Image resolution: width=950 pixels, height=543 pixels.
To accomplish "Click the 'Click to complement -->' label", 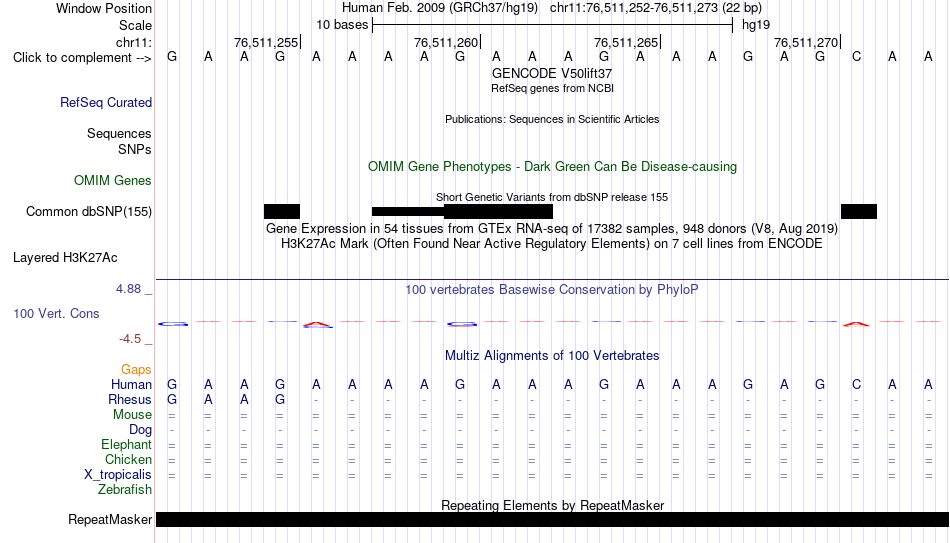I will click(82, 58).
